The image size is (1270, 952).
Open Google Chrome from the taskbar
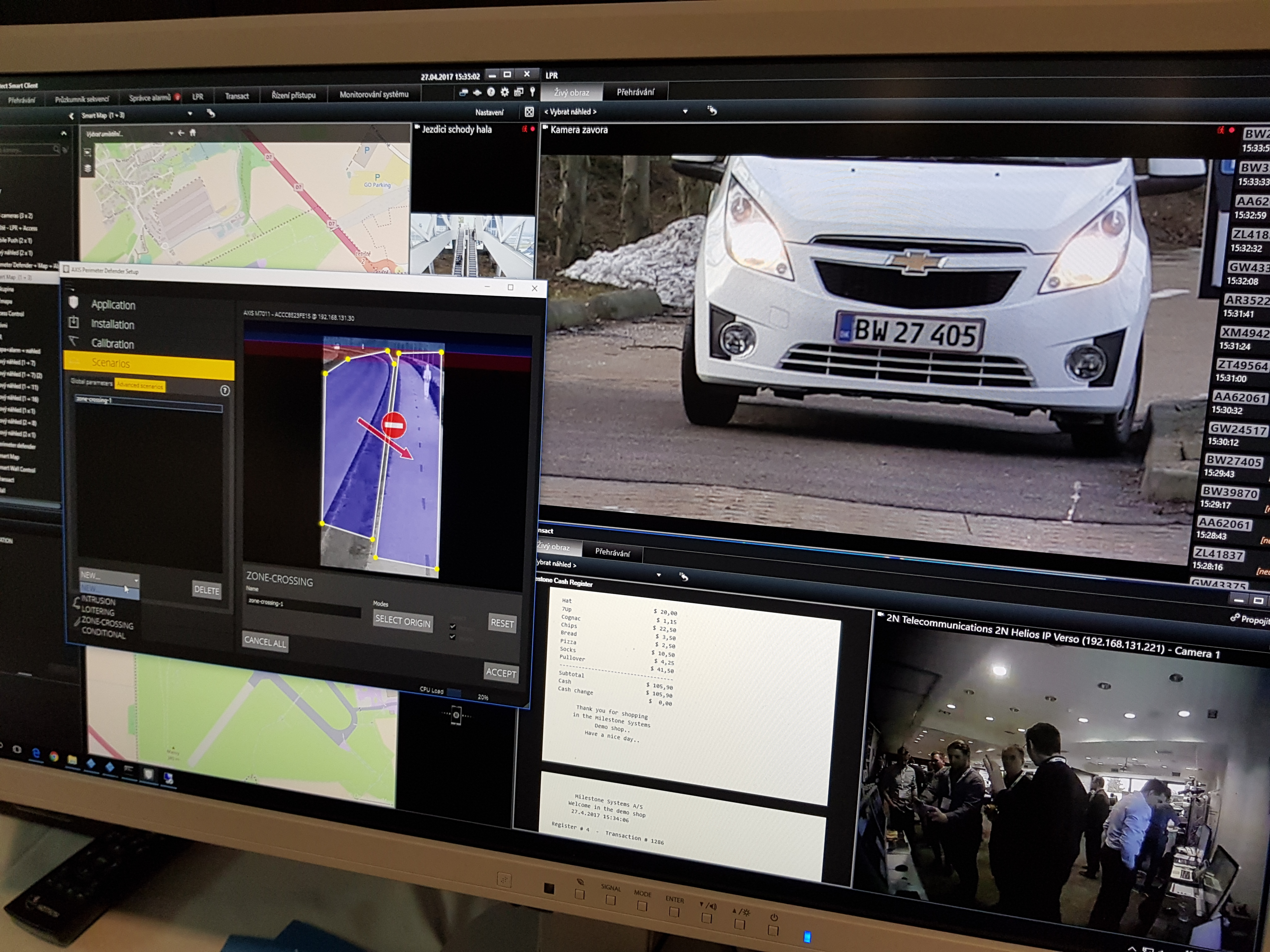[x=54, y=756]
